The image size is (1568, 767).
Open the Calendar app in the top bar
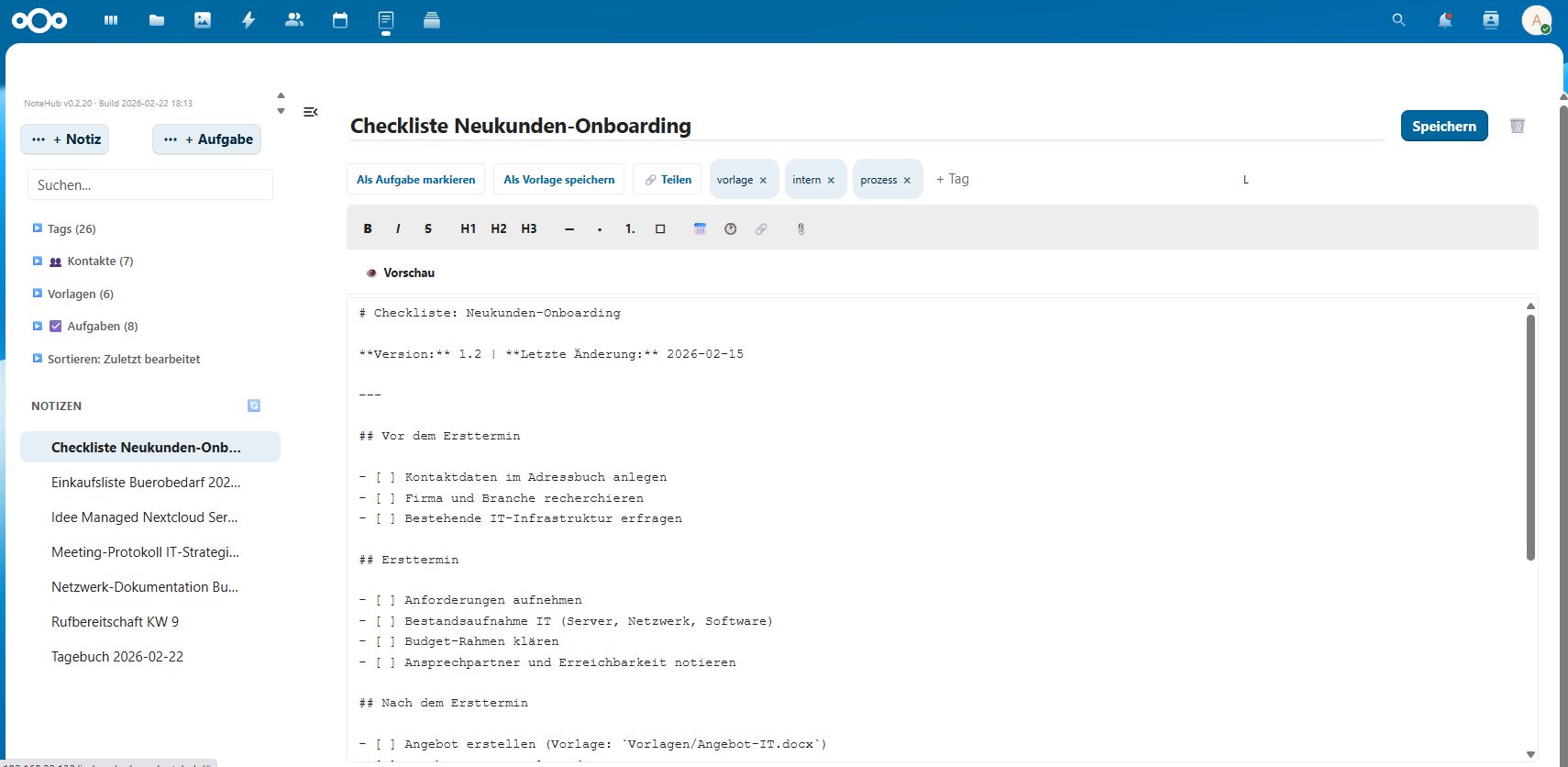coord(340,20)
